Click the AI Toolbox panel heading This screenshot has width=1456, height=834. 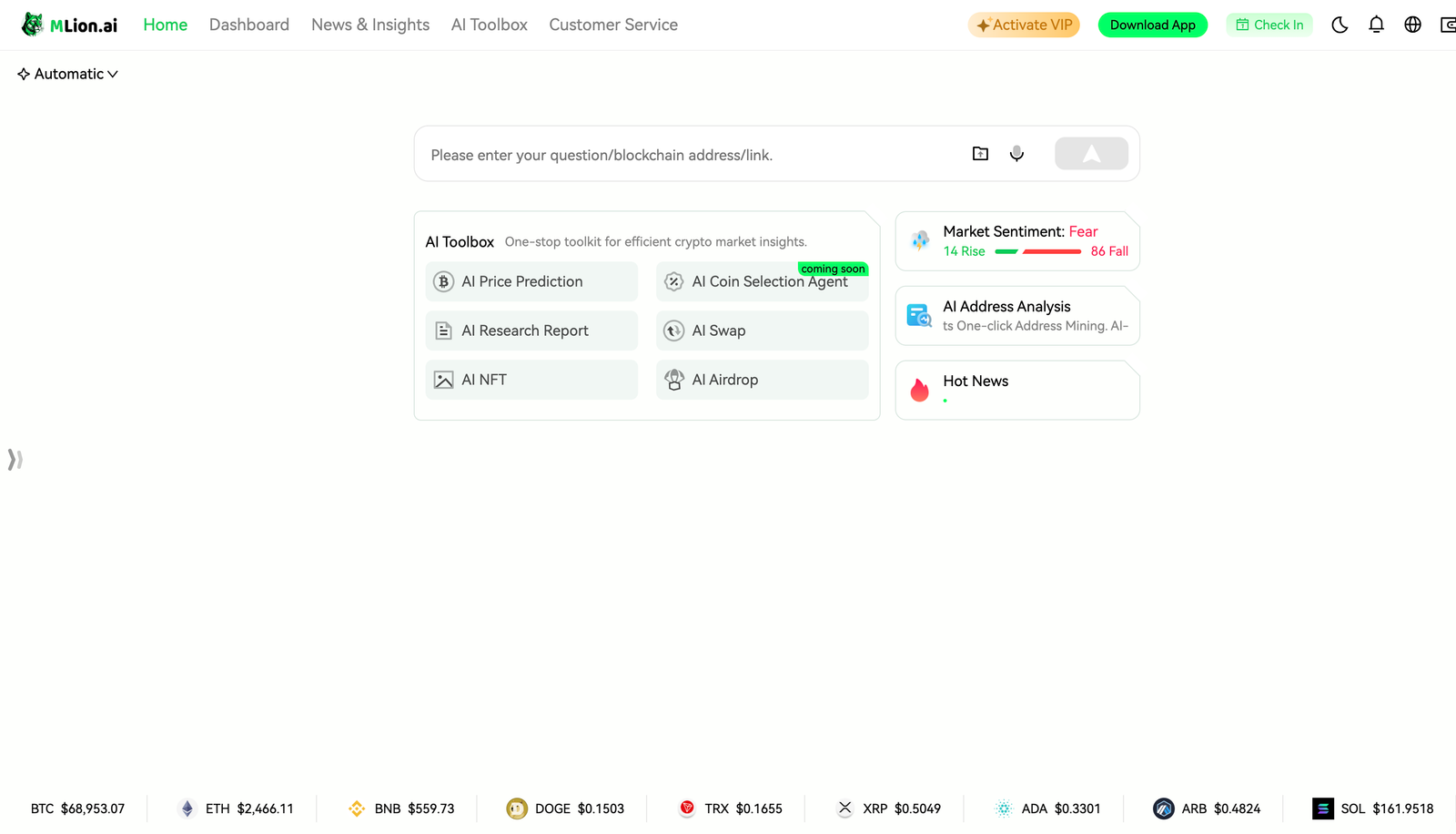pos(460,241)
